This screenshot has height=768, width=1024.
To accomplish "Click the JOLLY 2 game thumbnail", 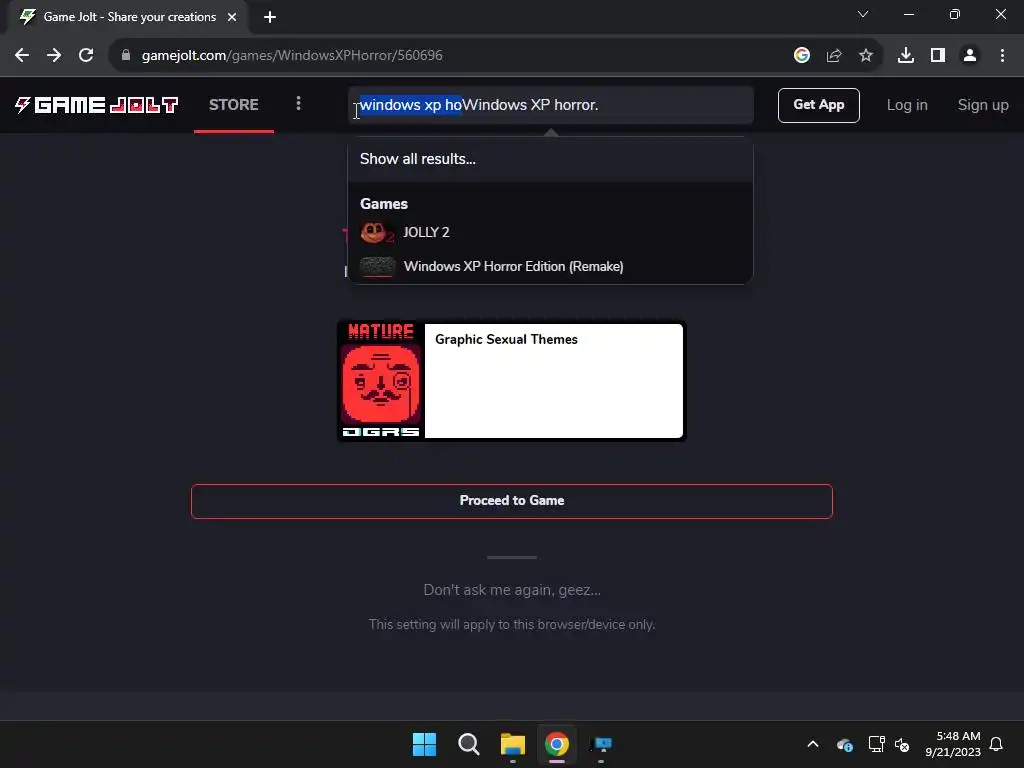I will click(x=377, y=232).
